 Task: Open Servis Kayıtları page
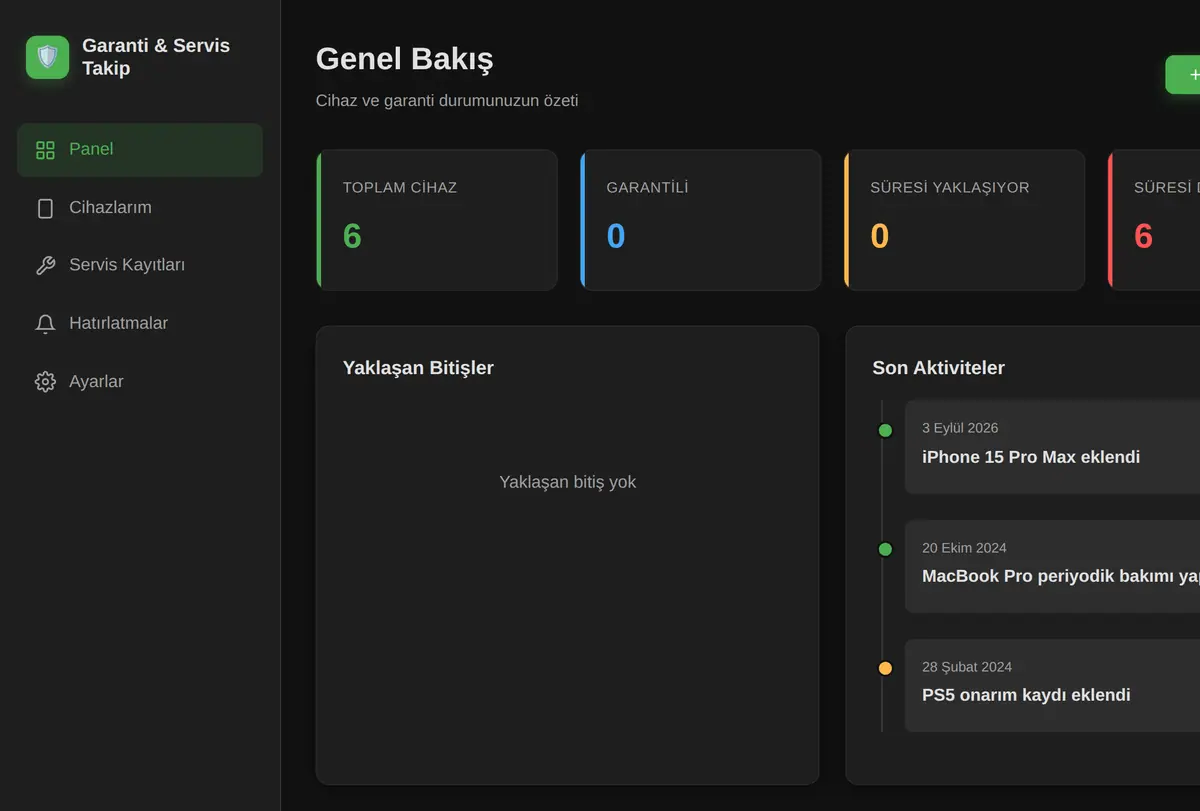click(140, 265)
